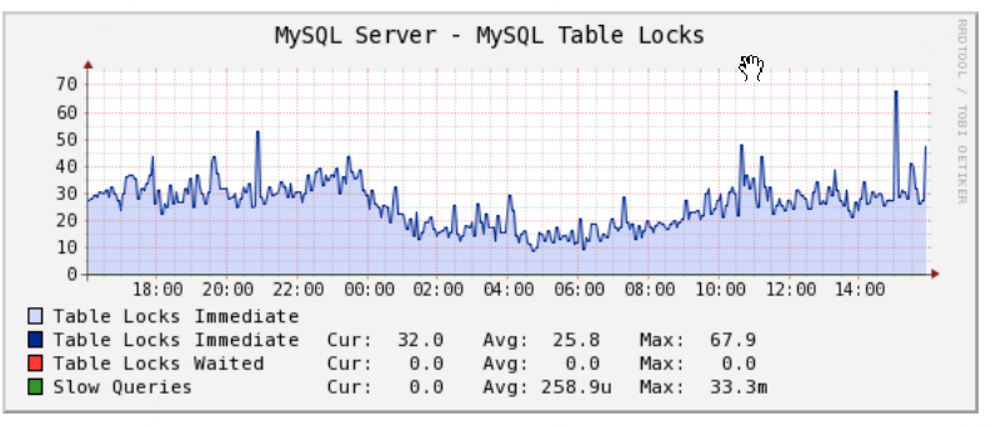Select the Max value 33.3m

coord(738,387)
